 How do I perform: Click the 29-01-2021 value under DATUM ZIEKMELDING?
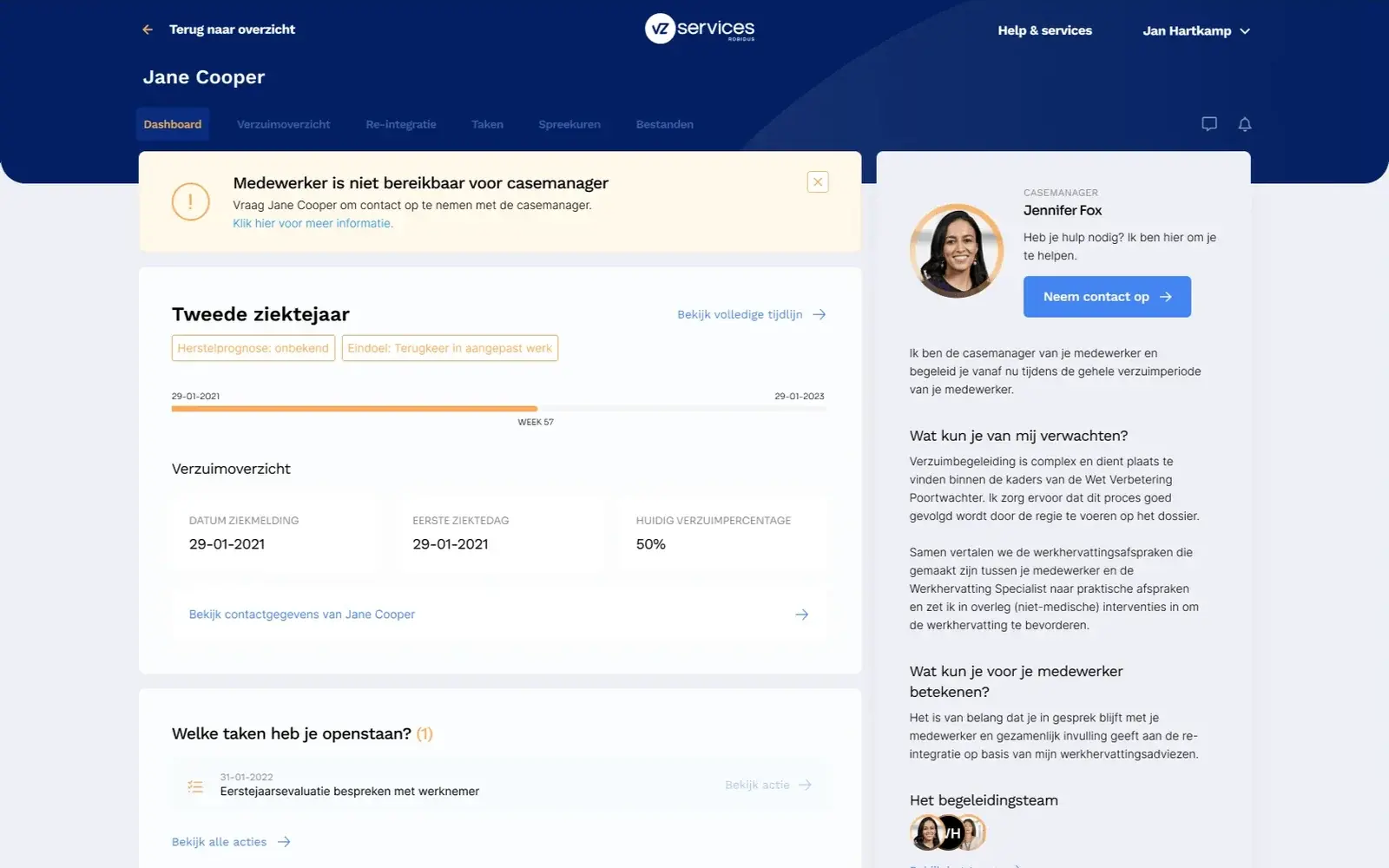click(227, 544)
